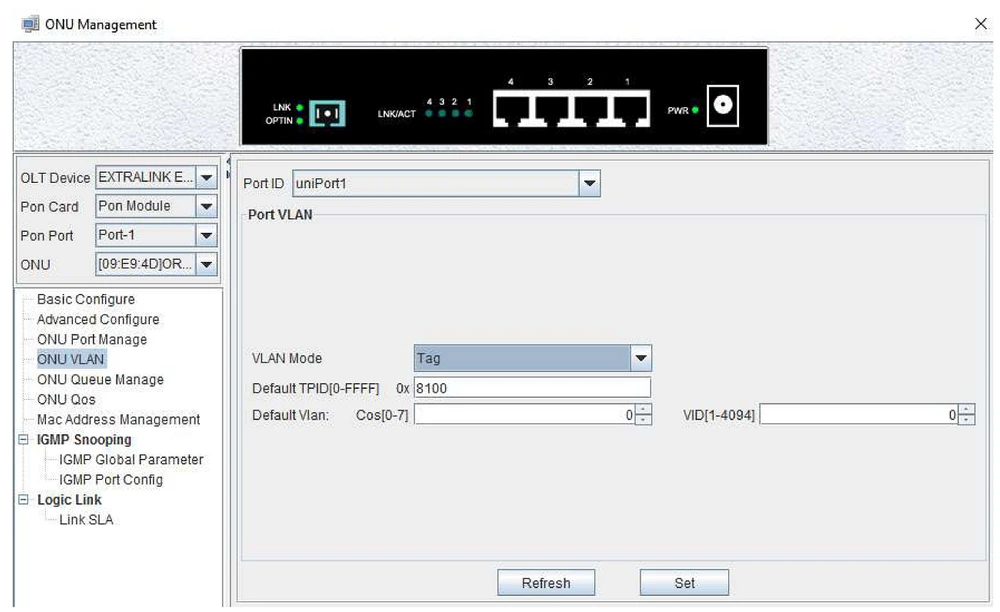Click the ONU Management window icon
1000x612 pixels.
[x=28, y=24]
